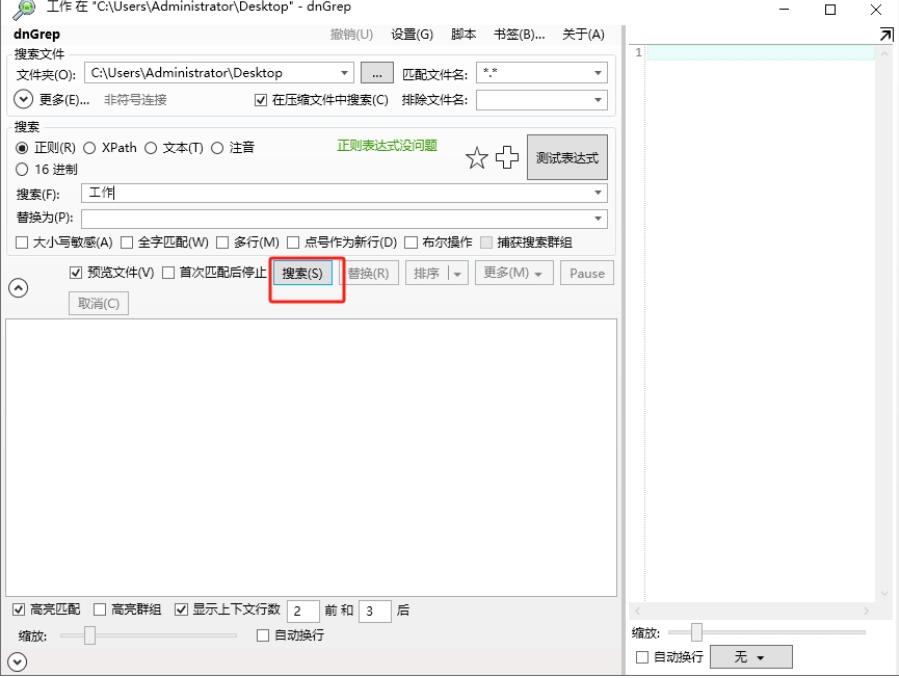Click the 测试表达式 button
Image resolution: width=899 pixels, height=678 pixels.
point(567,158)
